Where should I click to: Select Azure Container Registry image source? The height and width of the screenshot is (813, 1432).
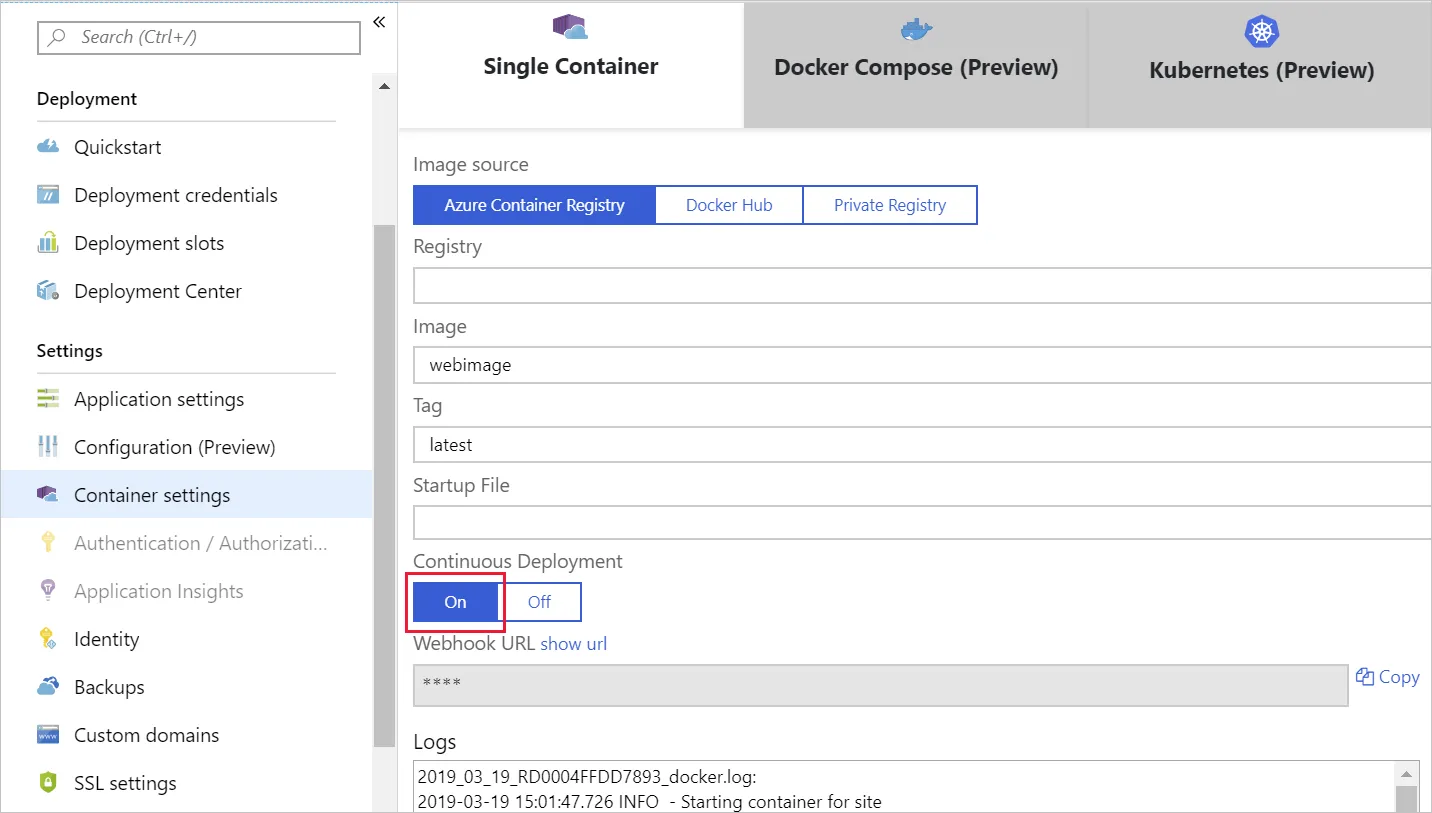(534, 205)
